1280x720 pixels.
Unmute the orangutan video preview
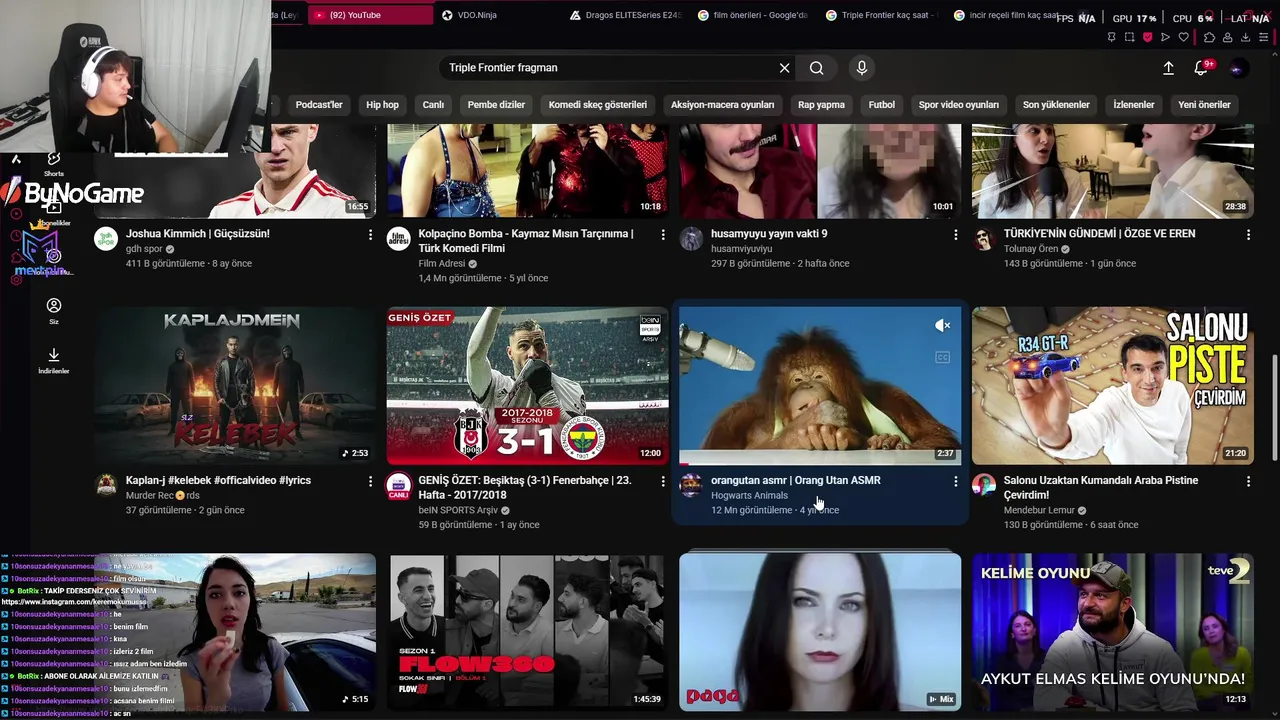tap(942, 325)
